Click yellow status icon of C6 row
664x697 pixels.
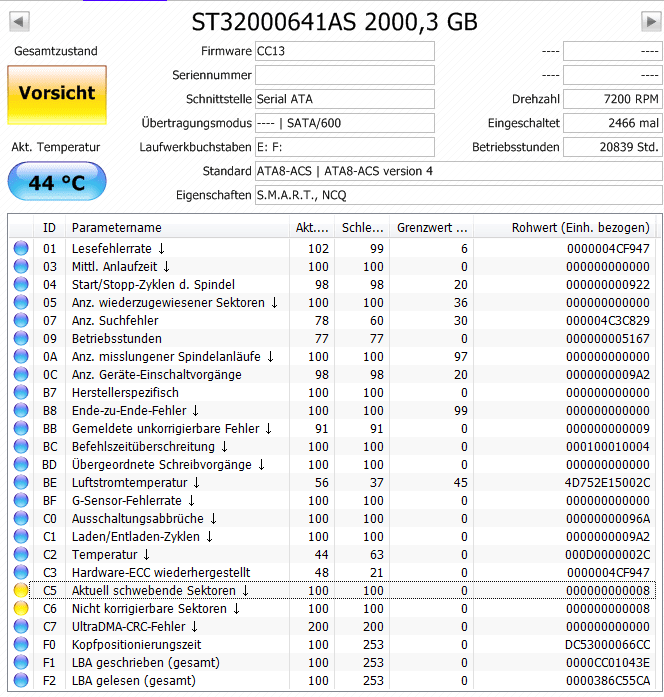click(21, 609)
